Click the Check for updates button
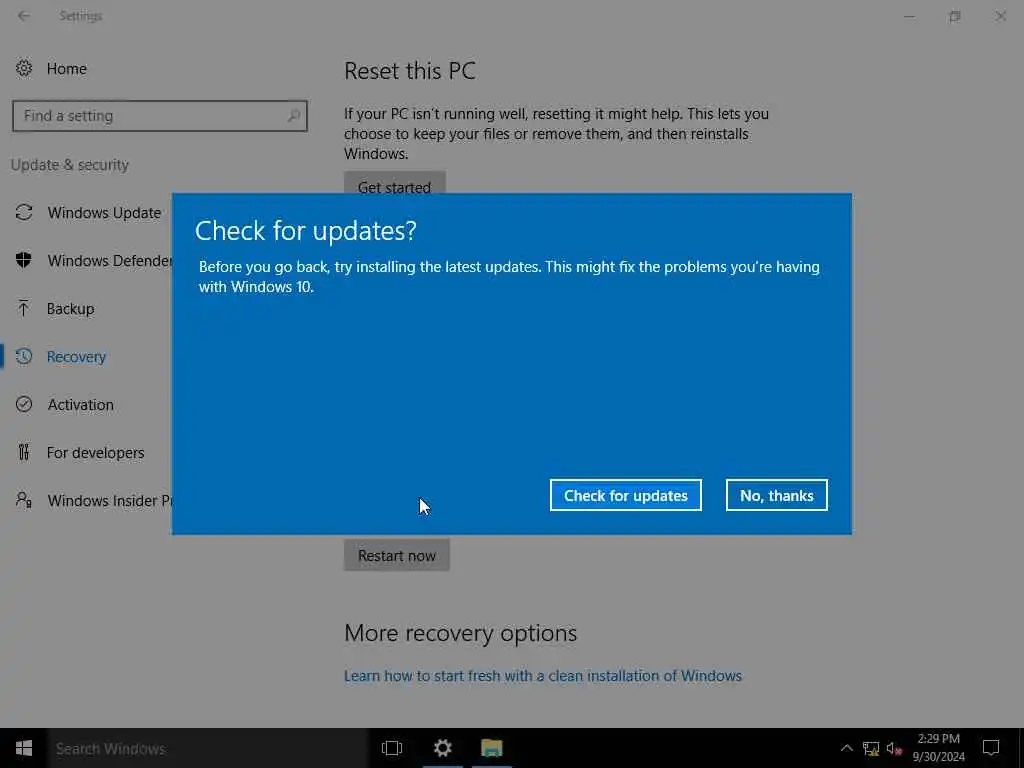The height and width of the screenshot is (768, 1024). (x=626, y=495)
